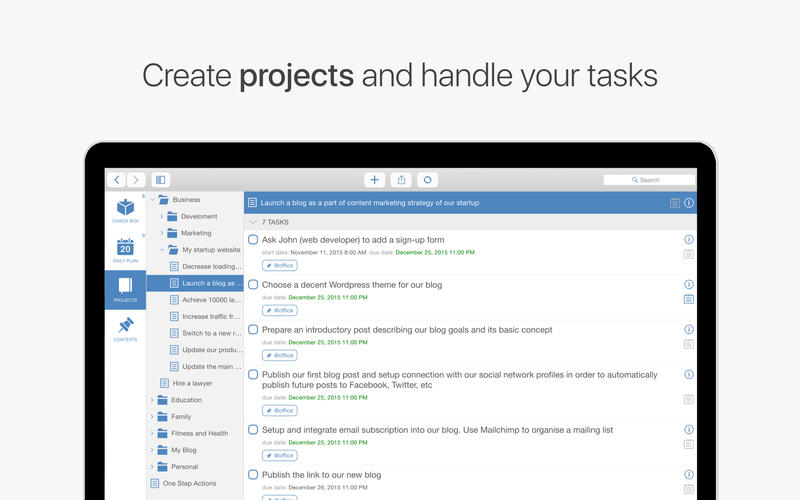This screenshot has height=500, width=800.
Task: Navigate back with the left arrow
Action: click(117, 180)
